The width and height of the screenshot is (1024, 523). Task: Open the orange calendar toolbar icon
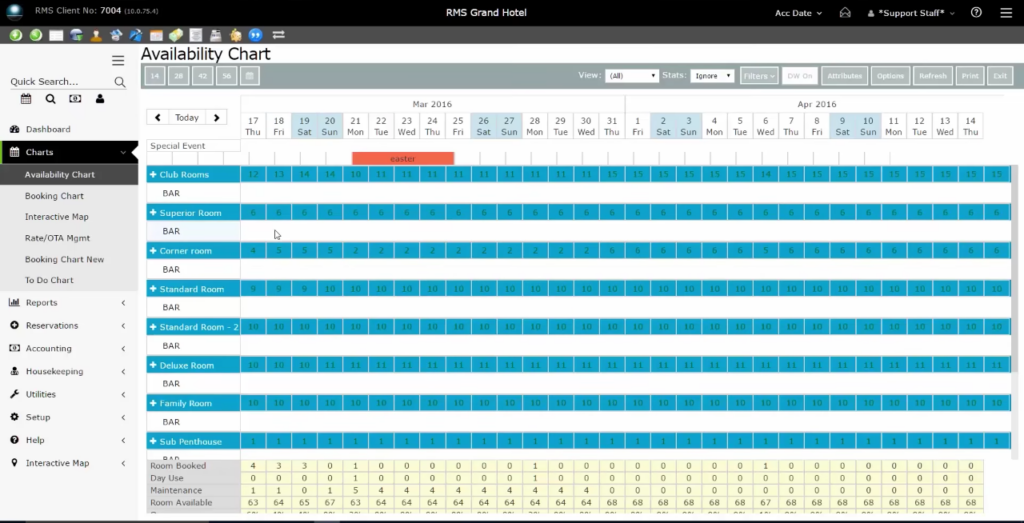156,35
